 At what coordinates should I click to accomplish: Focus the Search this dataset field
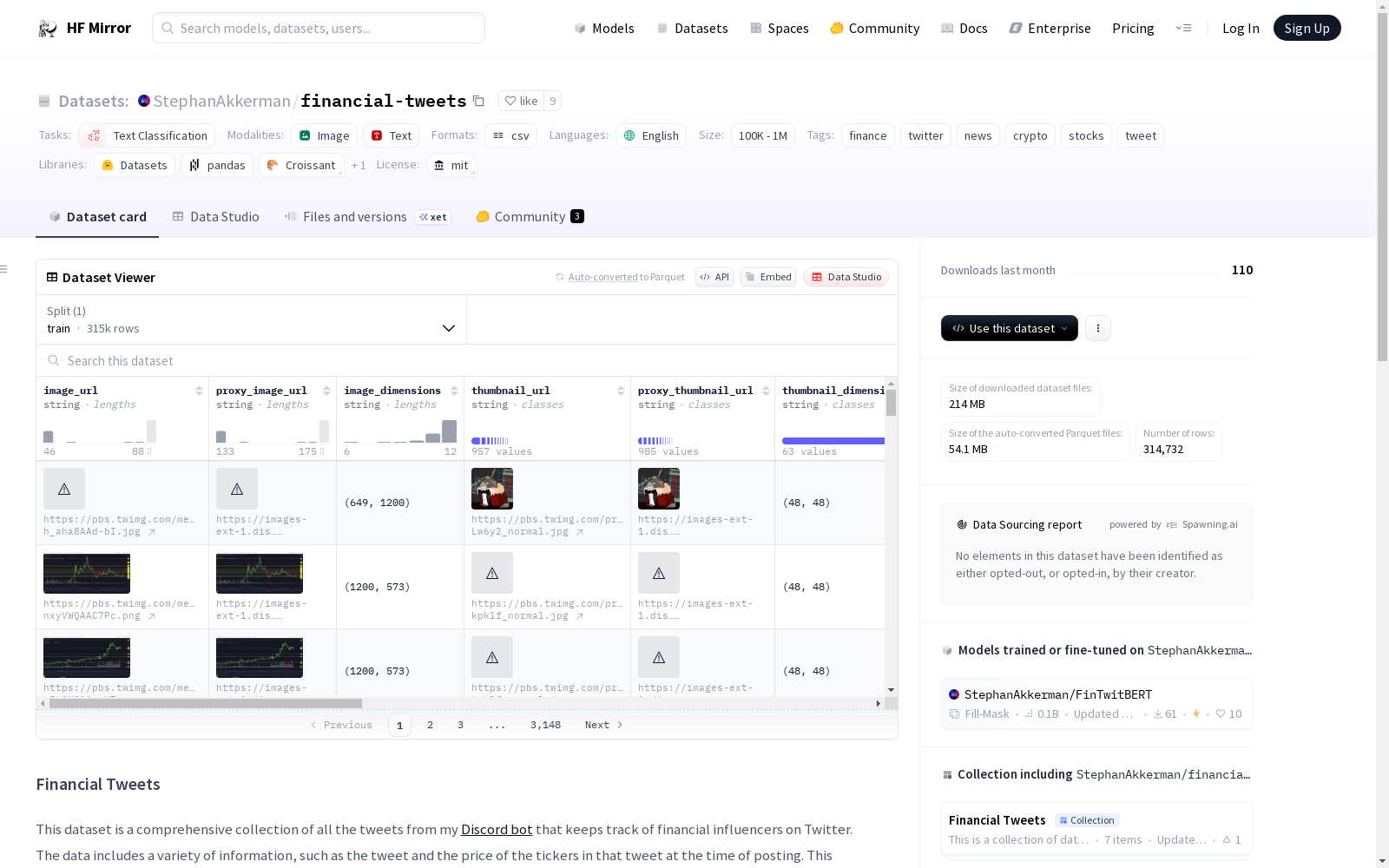pos(467,360)
